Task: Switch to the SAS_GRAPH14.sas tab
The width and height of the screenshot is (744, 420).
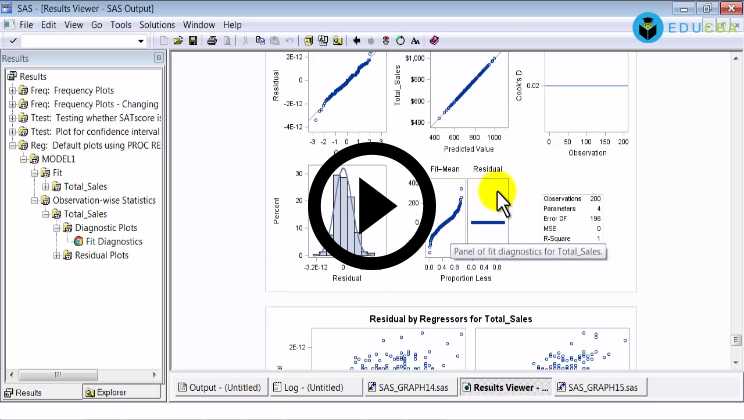Action: click(x=411, y=388)
